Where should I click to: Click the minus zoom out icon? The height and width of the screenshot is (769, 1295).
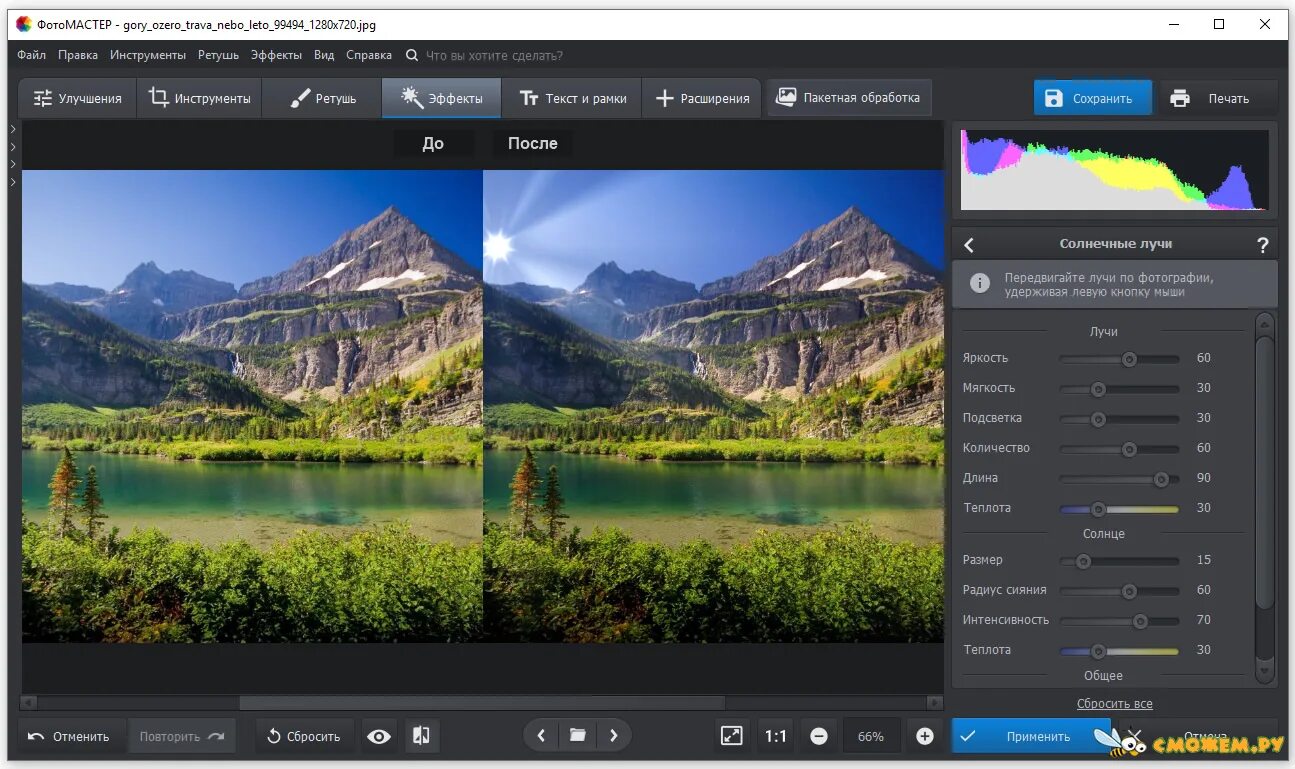tap(819, 736)
